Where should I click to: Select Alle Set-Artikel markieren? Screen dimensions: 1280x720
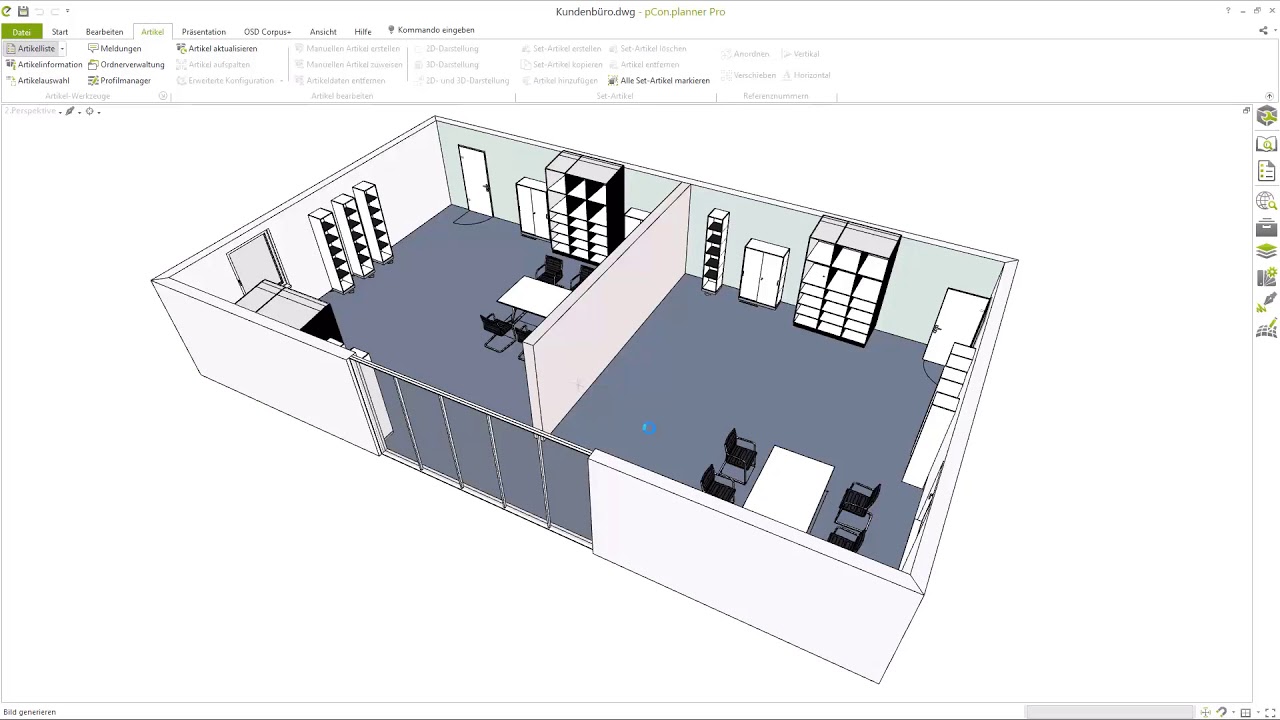coord(659,80)
